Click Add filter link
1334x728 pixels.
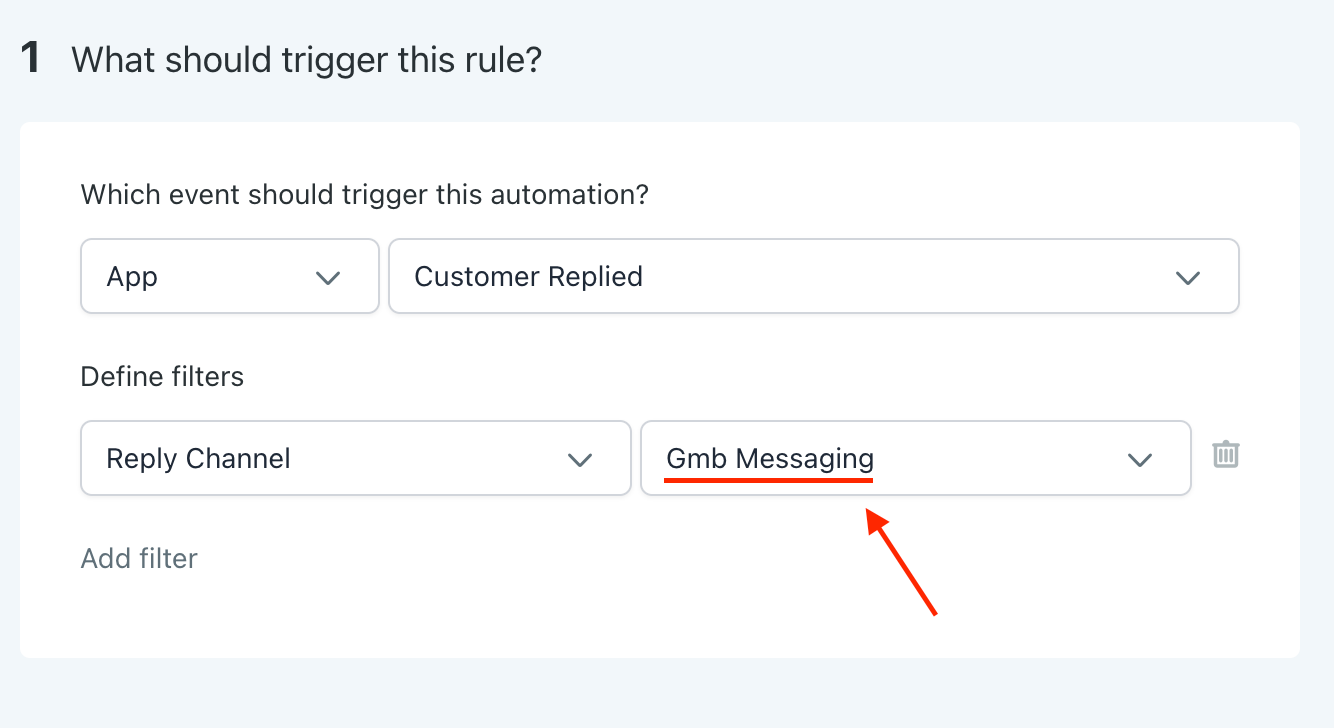(139, 558)
